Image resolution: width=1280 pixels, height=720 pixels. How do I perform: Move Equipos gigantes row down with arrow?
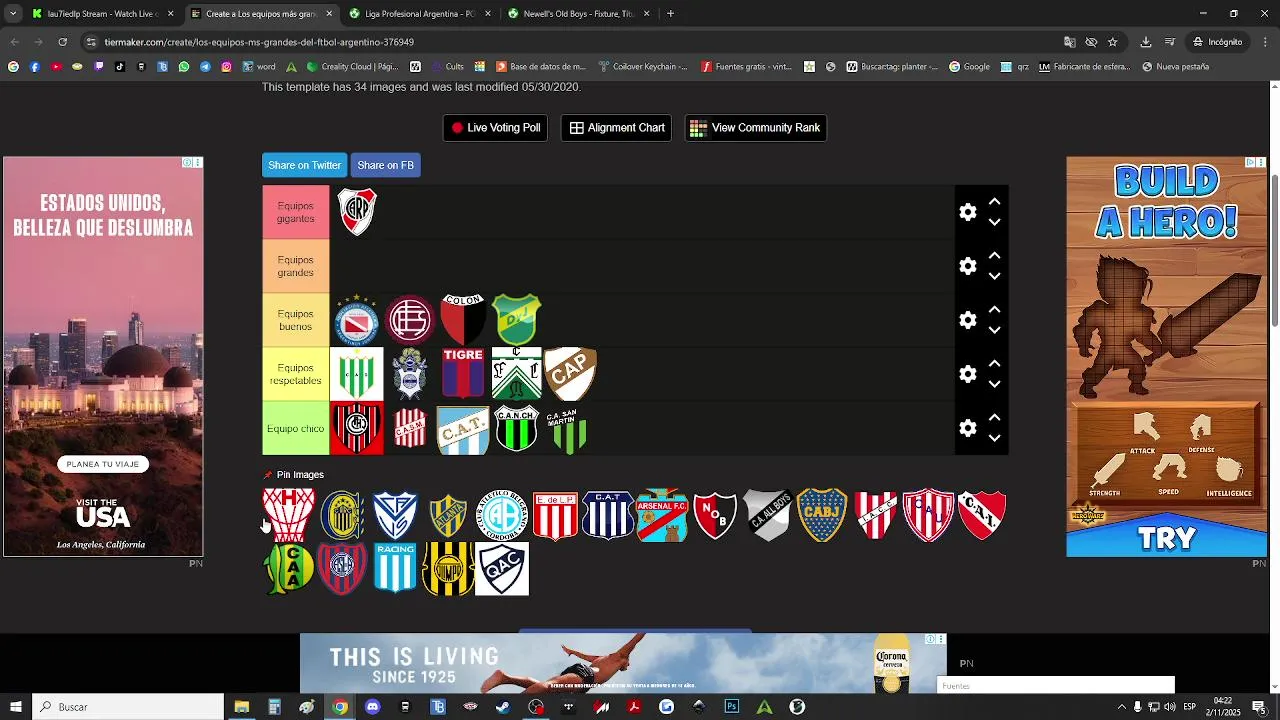(x=994, y=222)
